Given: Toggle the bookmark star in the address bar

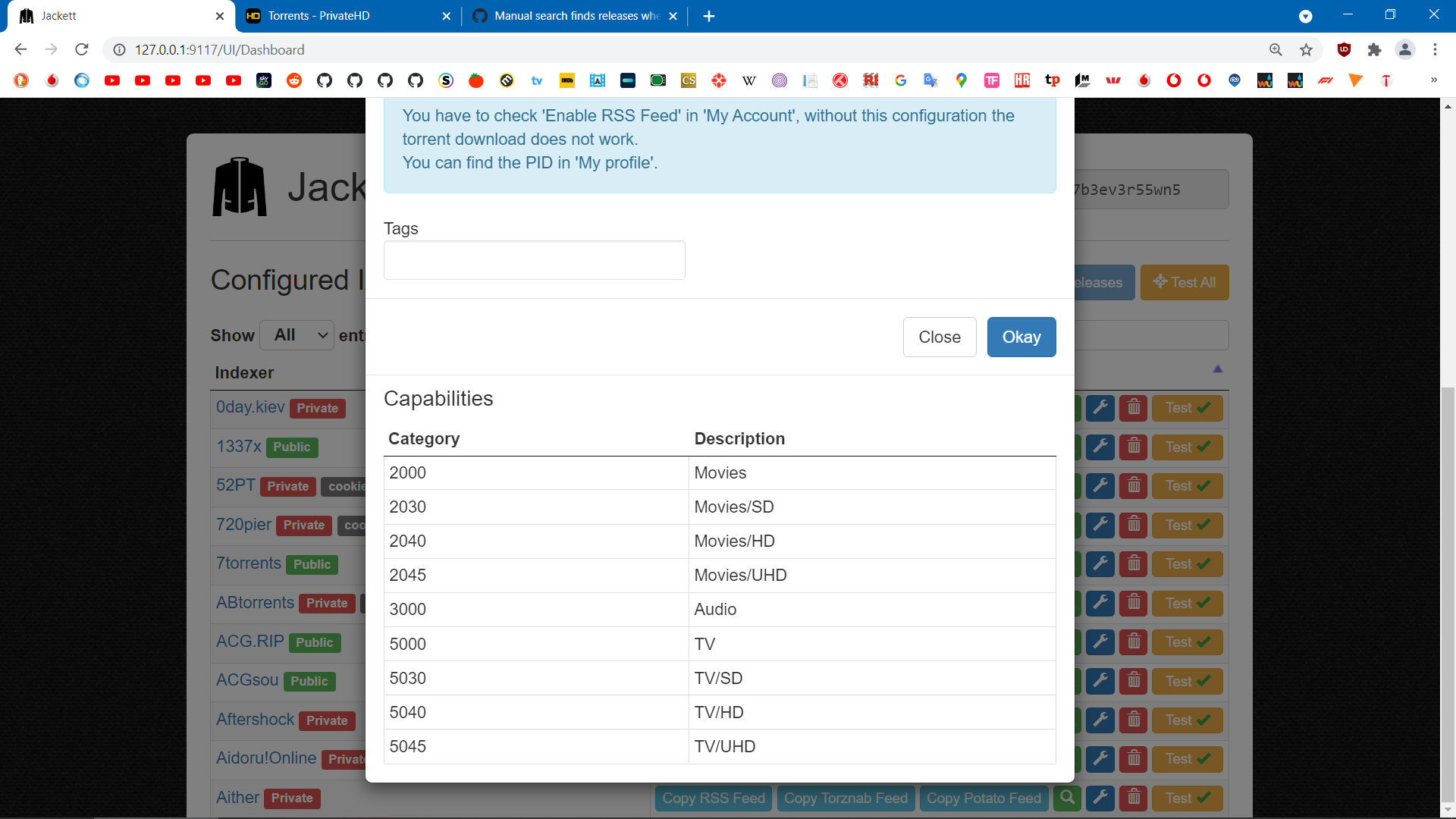Looking at the screenshot, I should [1306, 50].
